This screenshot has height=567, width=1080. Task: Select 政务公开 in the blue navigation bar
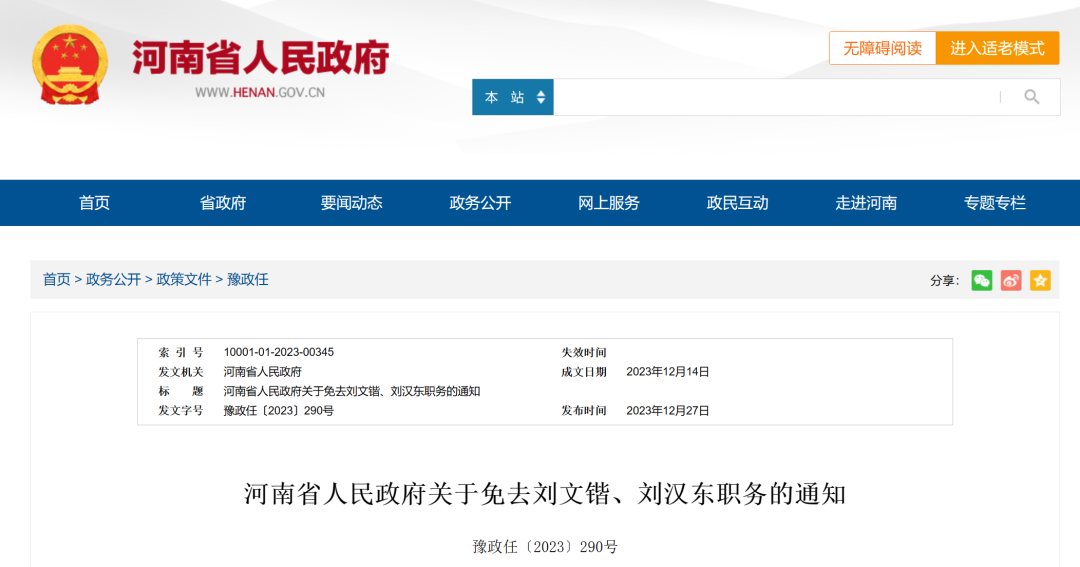pyautogui.click(x=480, y=203)
